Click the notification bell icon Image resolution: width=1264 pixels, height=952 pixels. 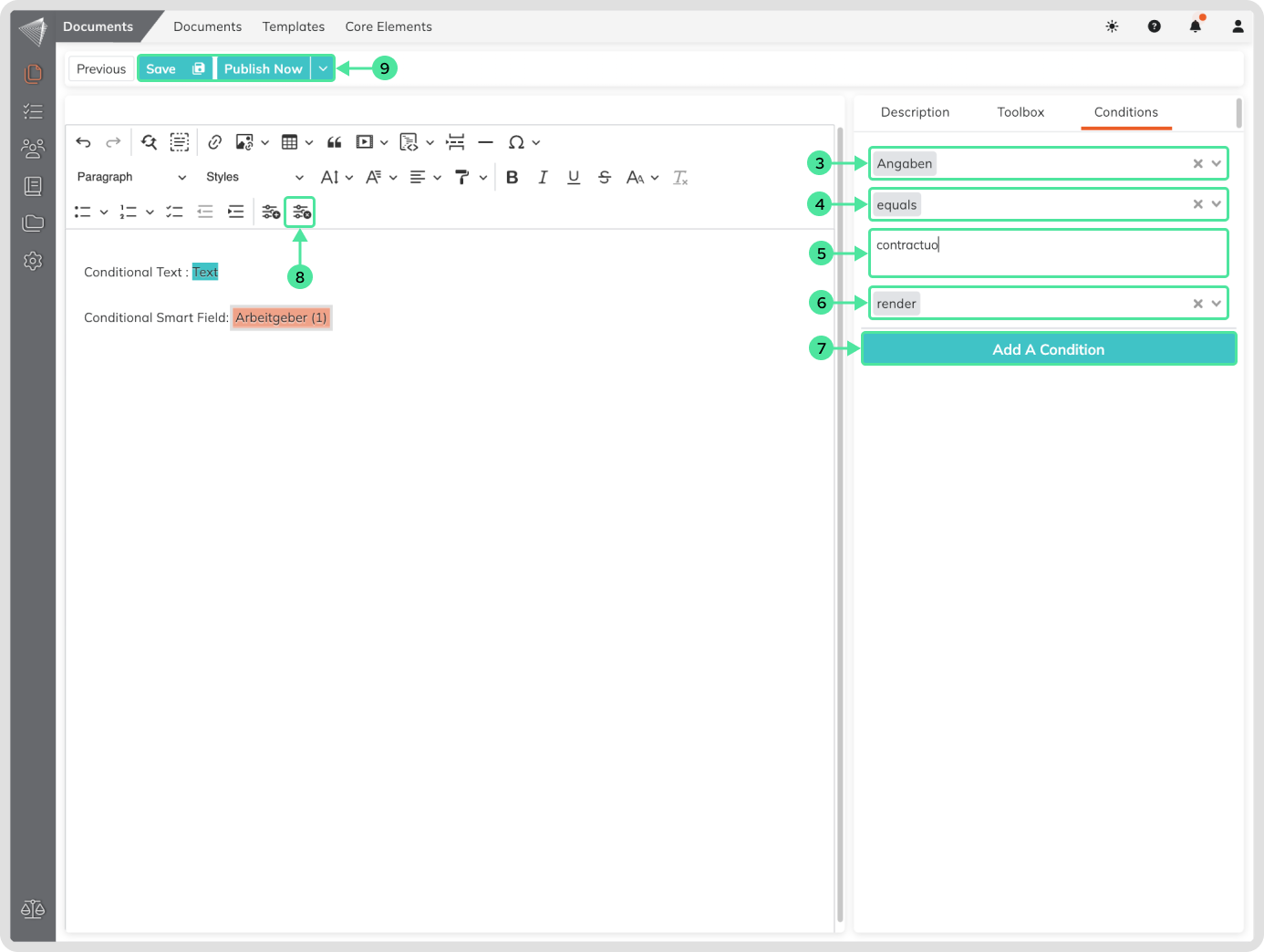(1195, 26)
